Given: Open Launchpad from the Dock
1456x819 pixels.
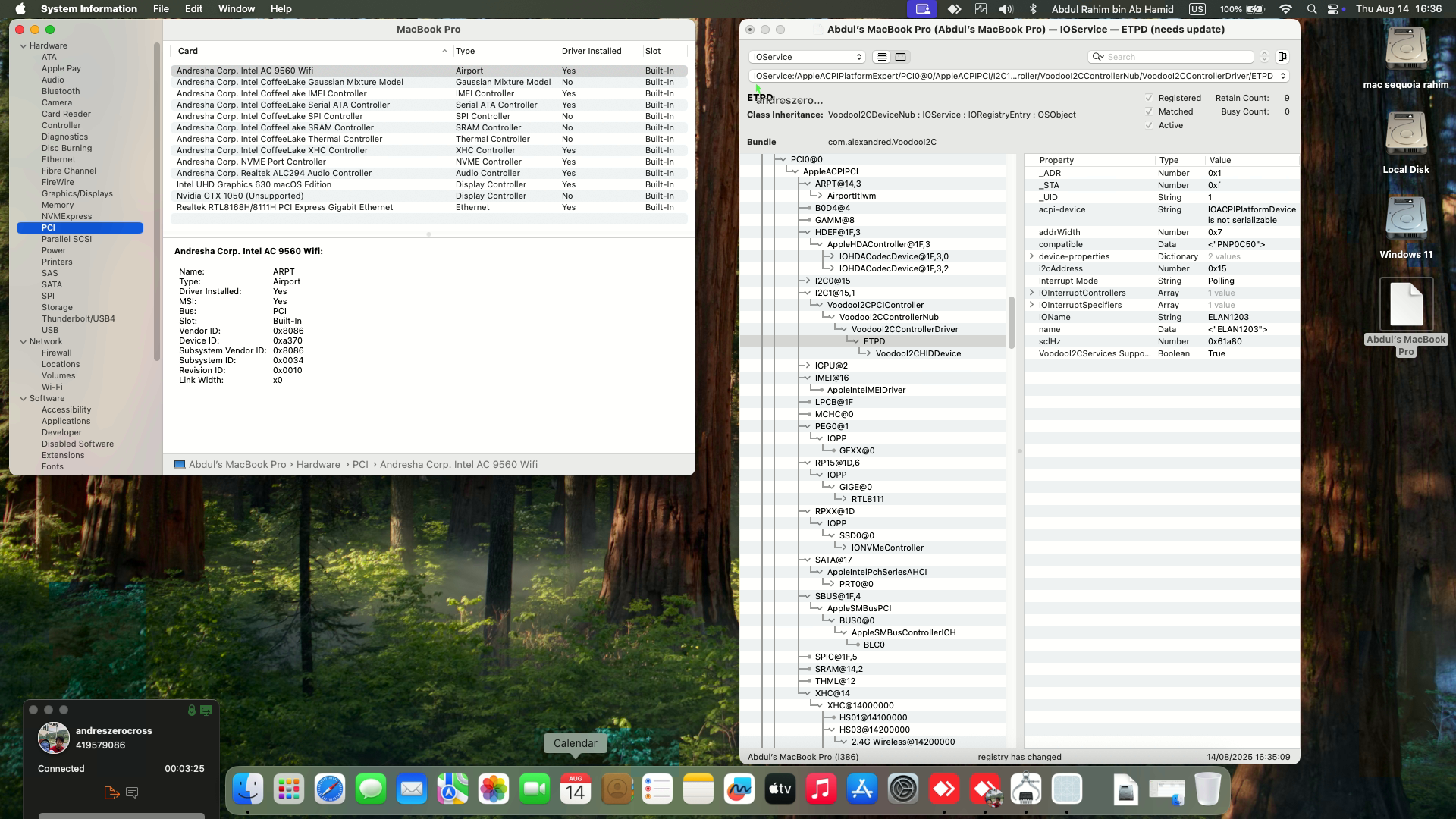Looking at the screenshot, I should (x=289, y=789).
